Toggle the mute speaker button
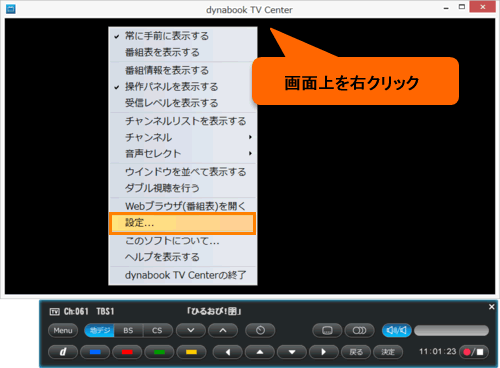Viewport: 500px width, 368px height. pos(397,330)
